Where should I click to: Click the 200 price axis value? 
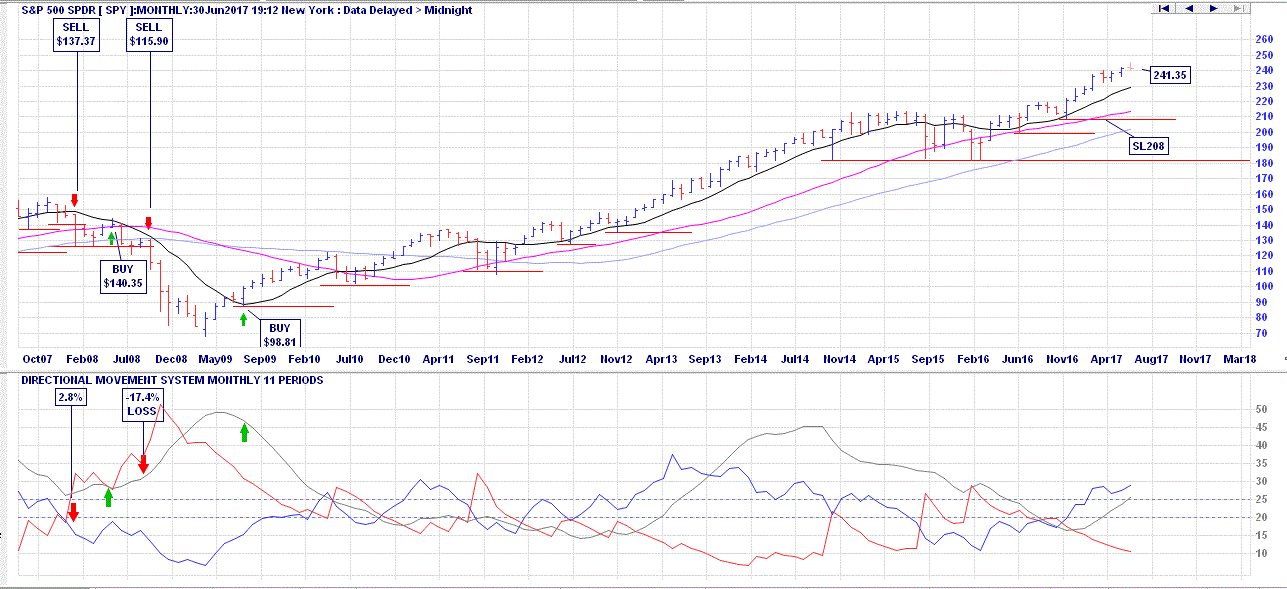click(1264, 132)
